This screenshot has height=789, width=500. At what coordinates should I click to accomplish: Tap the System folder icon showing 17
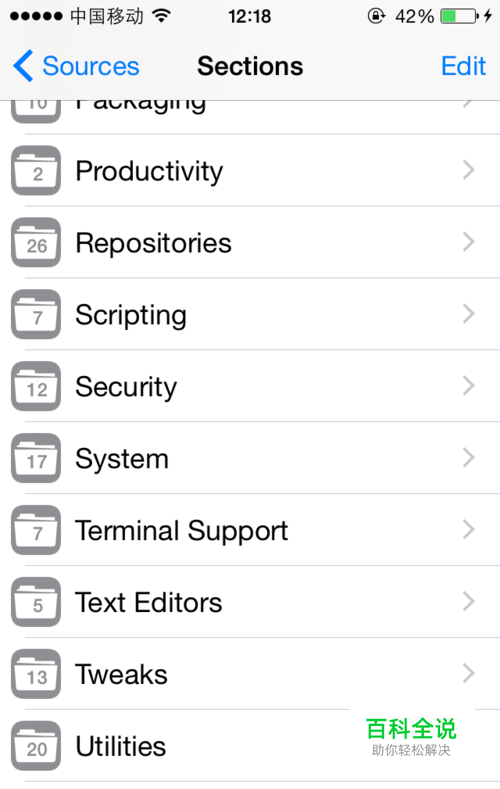point(36,458)
